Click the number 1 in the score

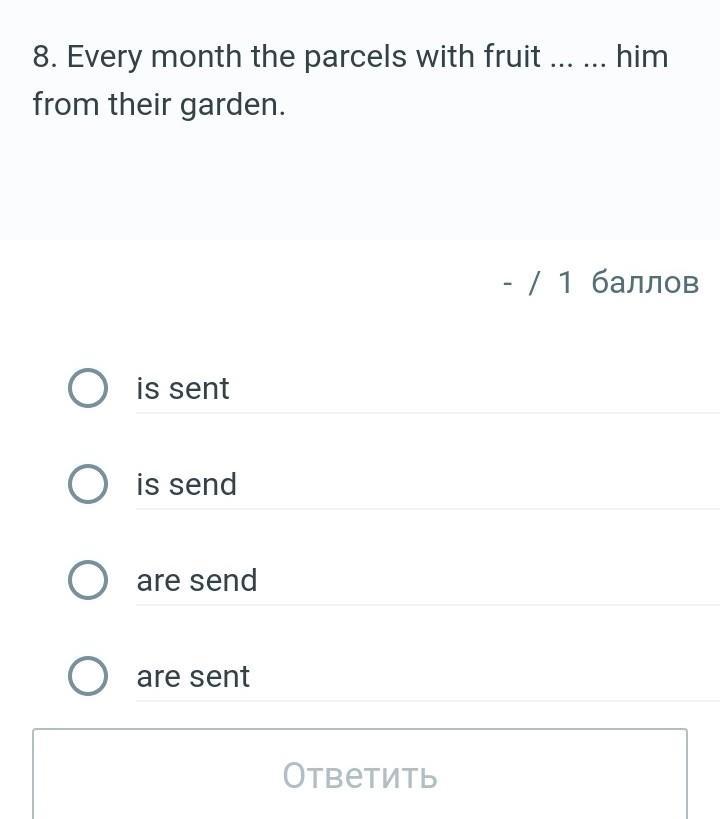pos(565,282)
